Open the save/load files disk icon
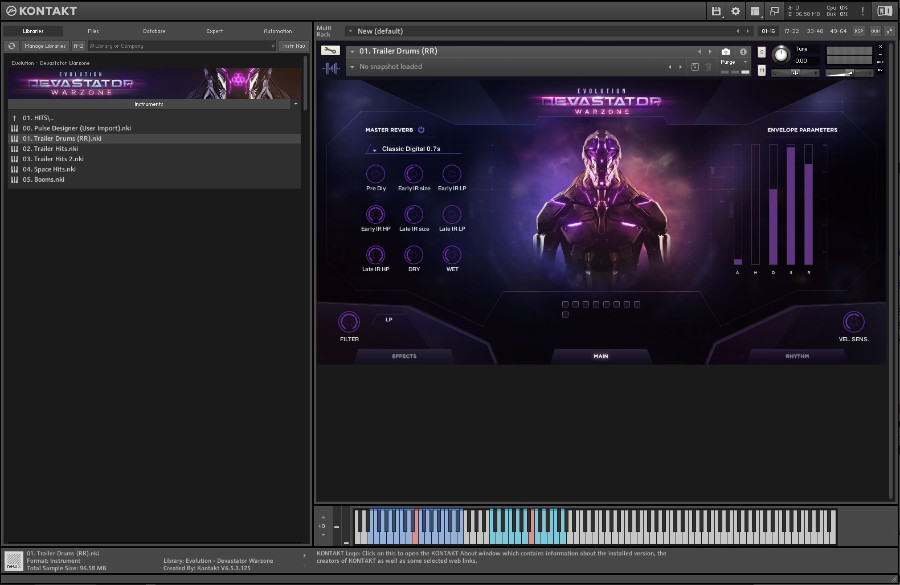This screenshot has height=585, width=900. [x=716, y=11]
